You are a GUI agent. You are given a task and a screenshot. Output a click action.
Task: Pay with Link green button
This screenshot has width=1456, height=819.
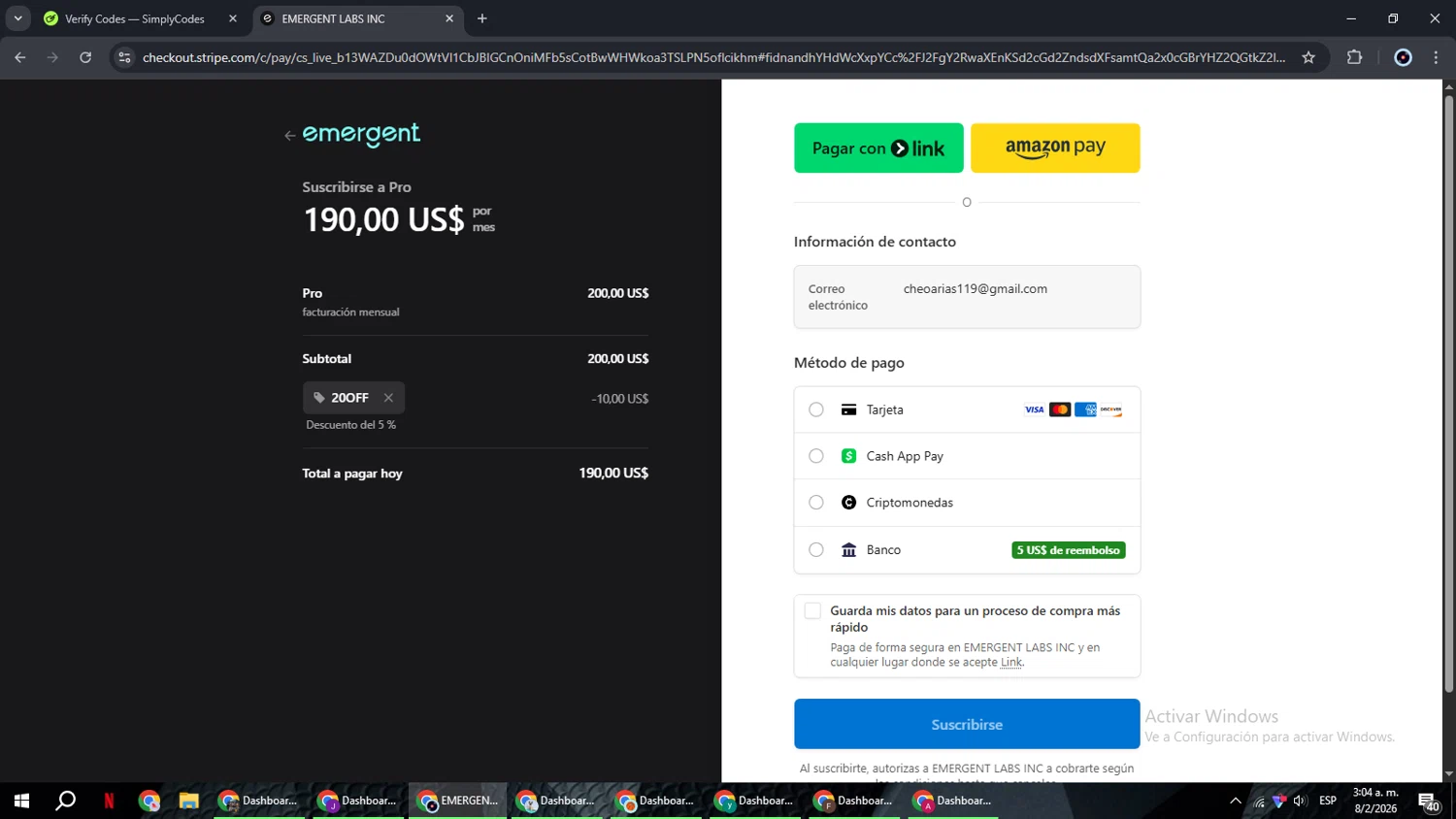coord(878,147)
